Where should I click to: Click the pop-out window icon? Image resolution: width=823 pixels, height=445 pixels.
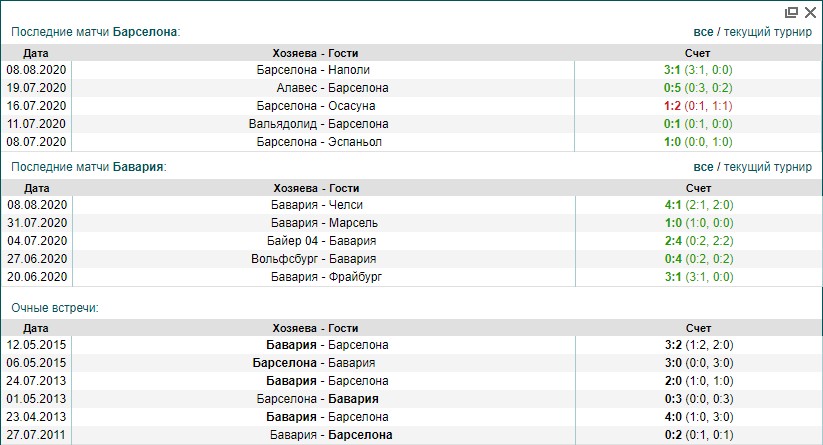click(792, 12)
